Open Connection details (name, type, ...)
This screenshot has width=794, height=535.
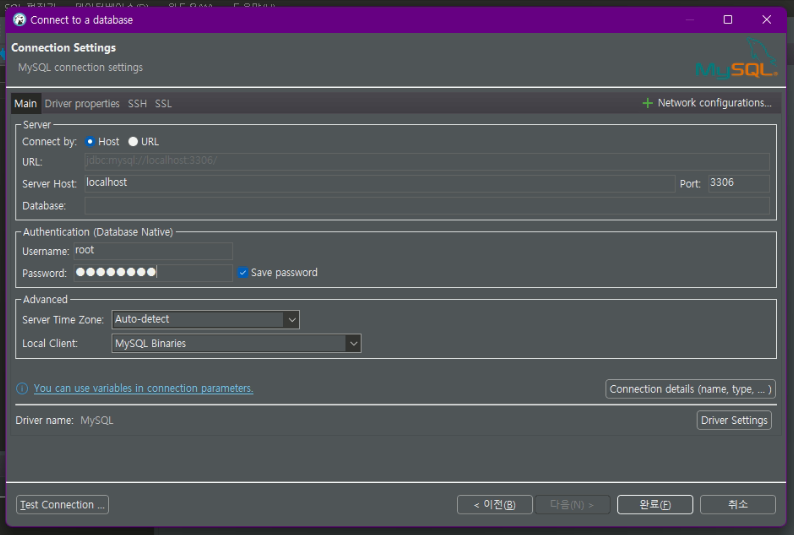[x=690, y=389]
